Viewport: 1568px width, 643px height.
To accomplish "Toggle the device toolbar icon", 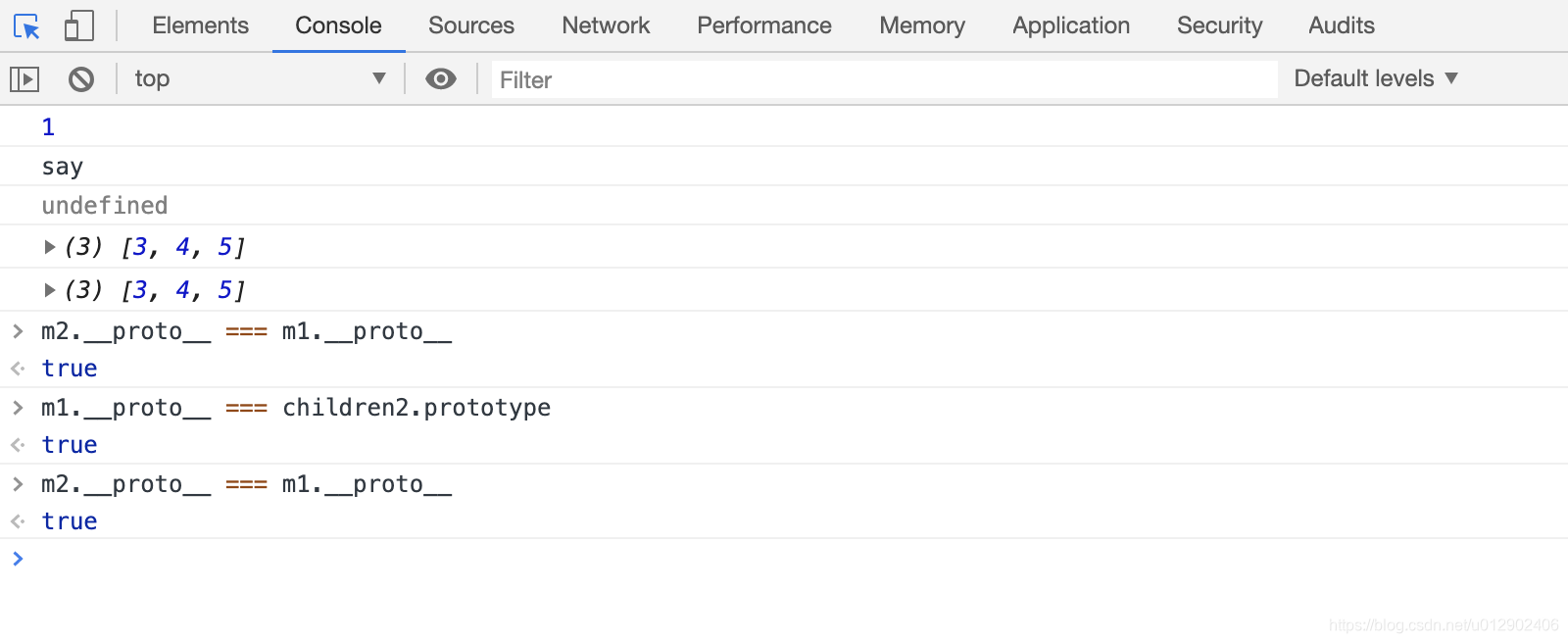I will pyautogui.click(x=78, y=25).
